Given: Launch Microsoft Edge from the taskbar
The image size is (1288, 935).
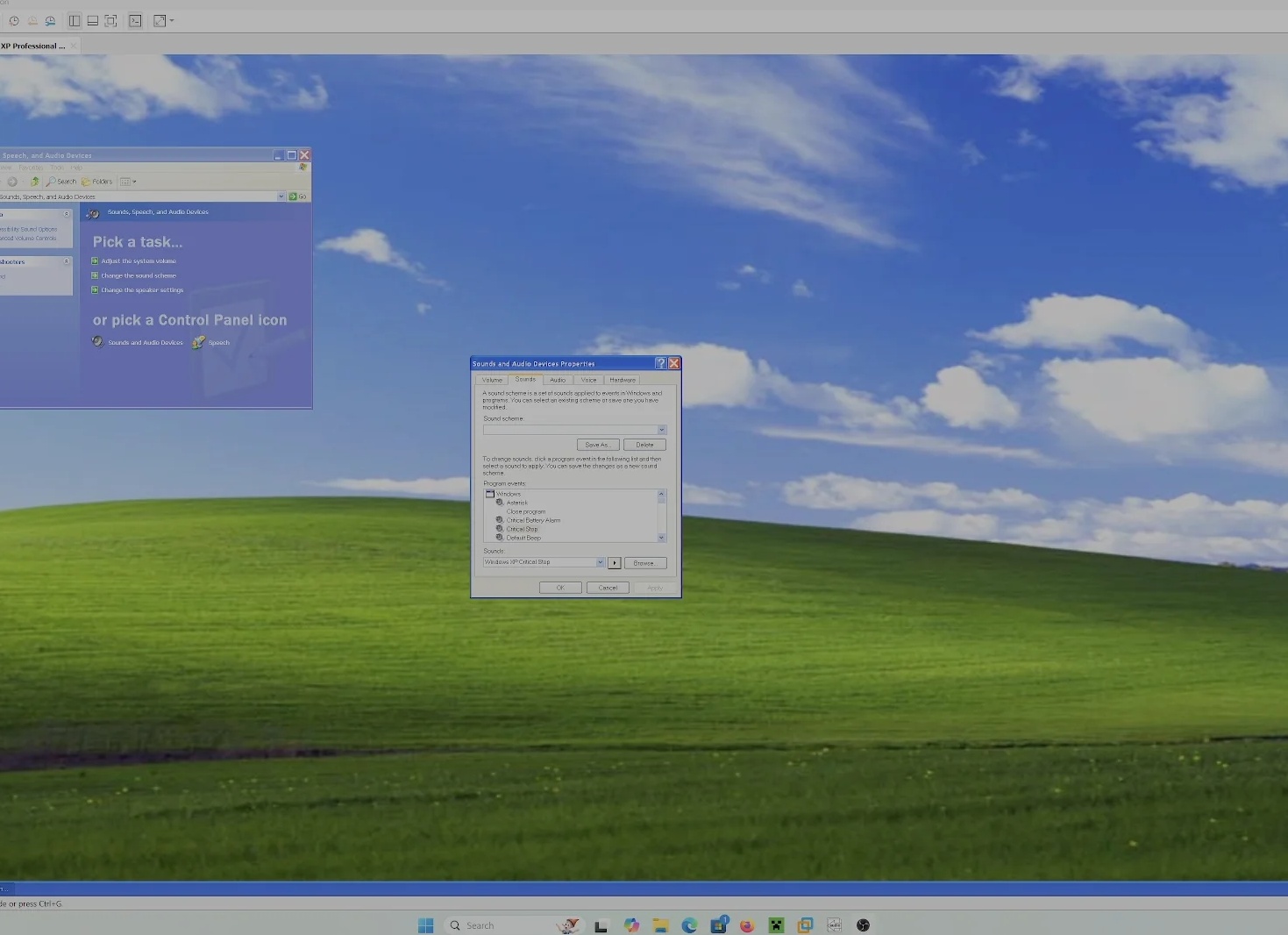Looking at the screenshot, I should pyautogui.click(x=689, y=925).
